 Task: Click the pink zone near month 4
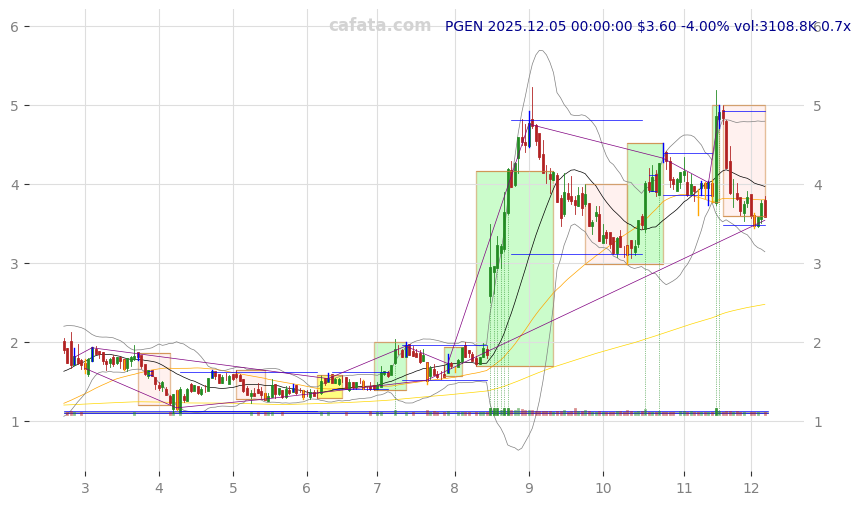coord(154,378)
